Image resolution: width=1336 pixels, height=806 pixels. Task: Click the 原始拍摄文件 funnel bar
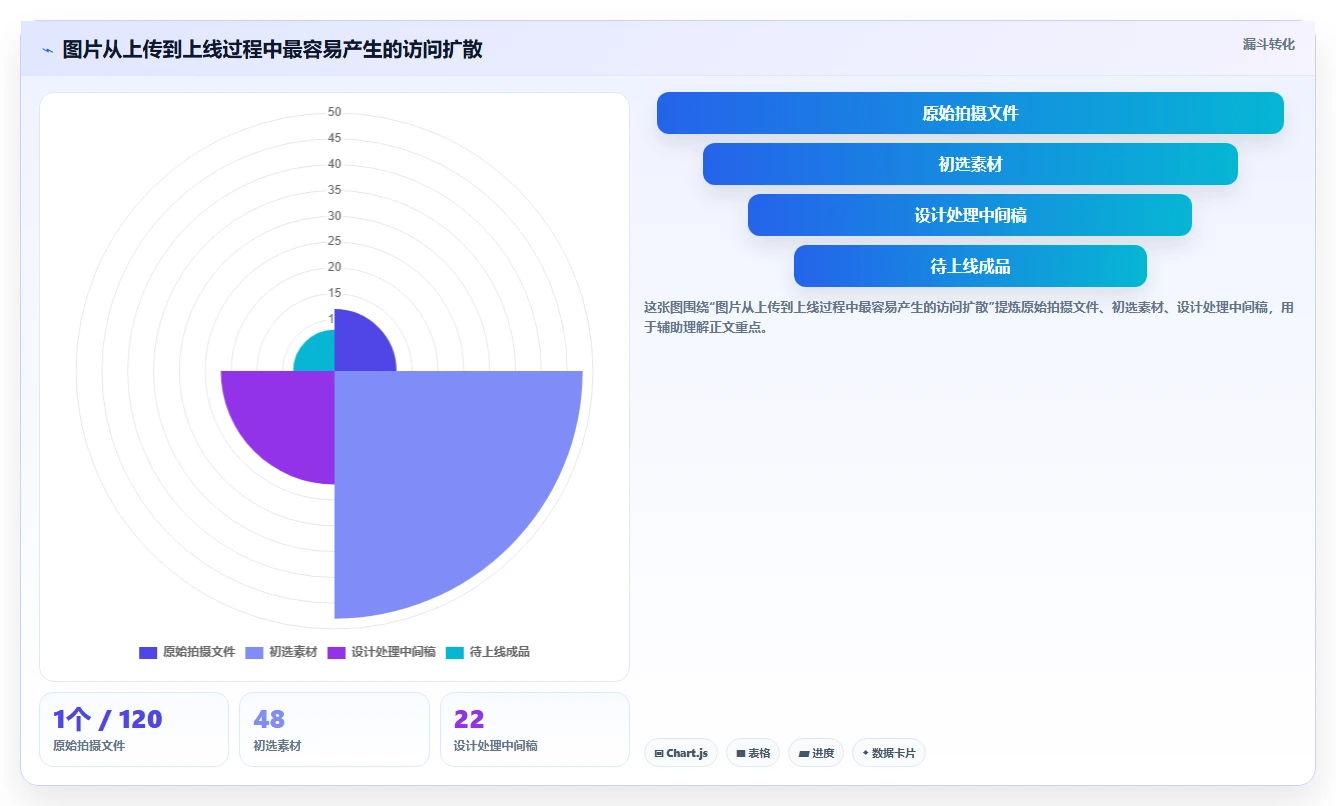pyautogui.click(x=970, y=113)
